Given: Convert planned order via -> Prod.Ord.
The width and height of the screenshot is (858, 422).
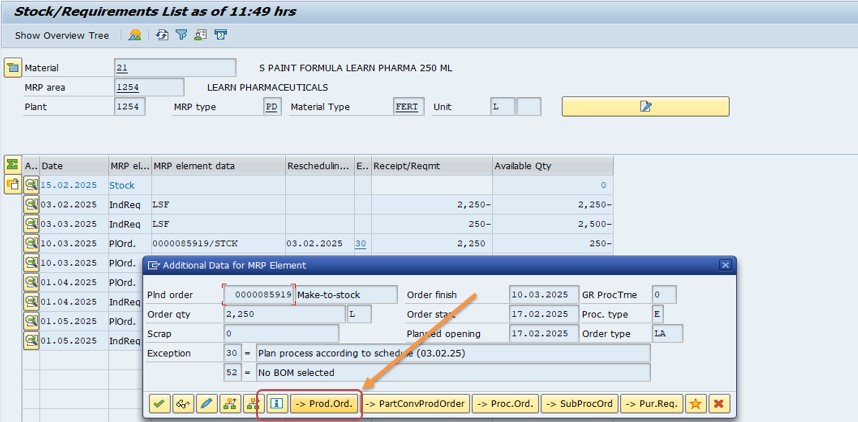Looking at the screenshot, I should pos(325,404).
